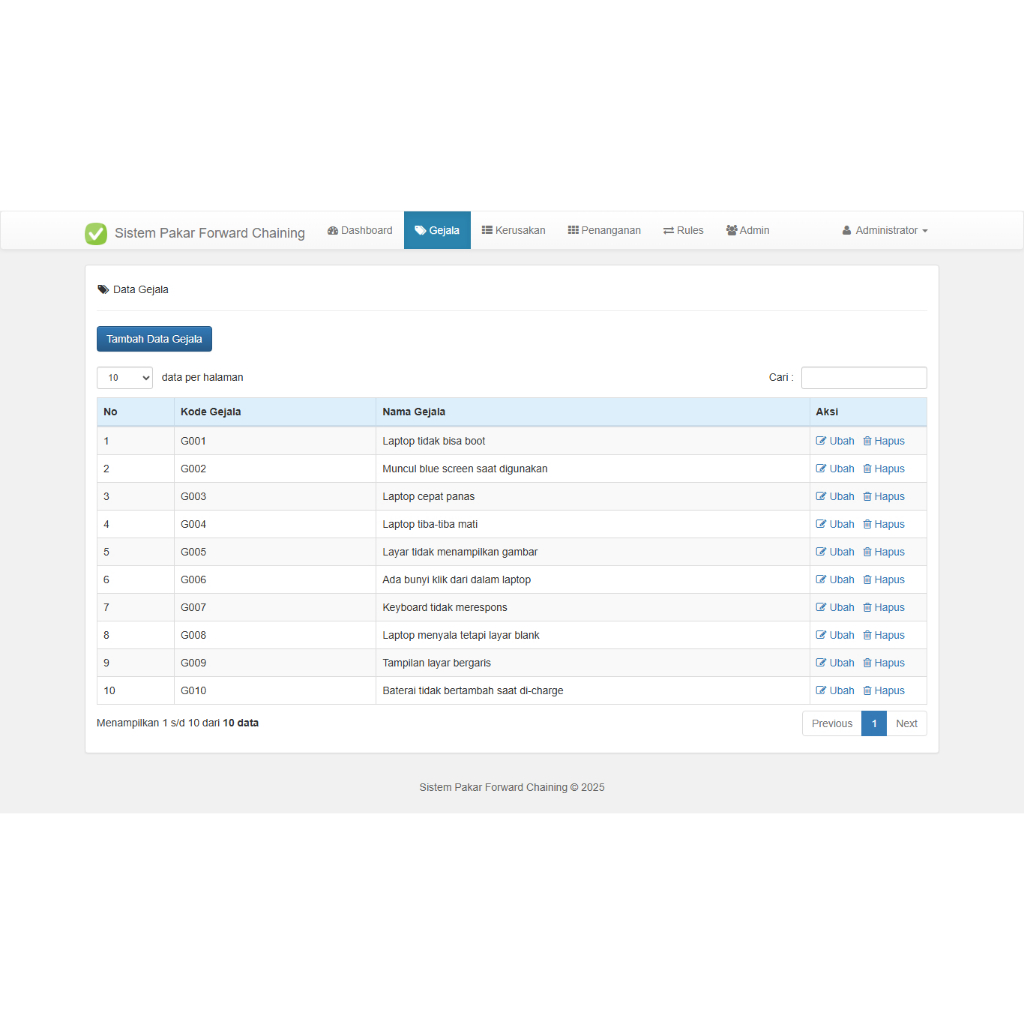This screenshot has width=1024, height=1024.
Task: Select the Gejala tab in navbar
Action: tap(437, 231)
